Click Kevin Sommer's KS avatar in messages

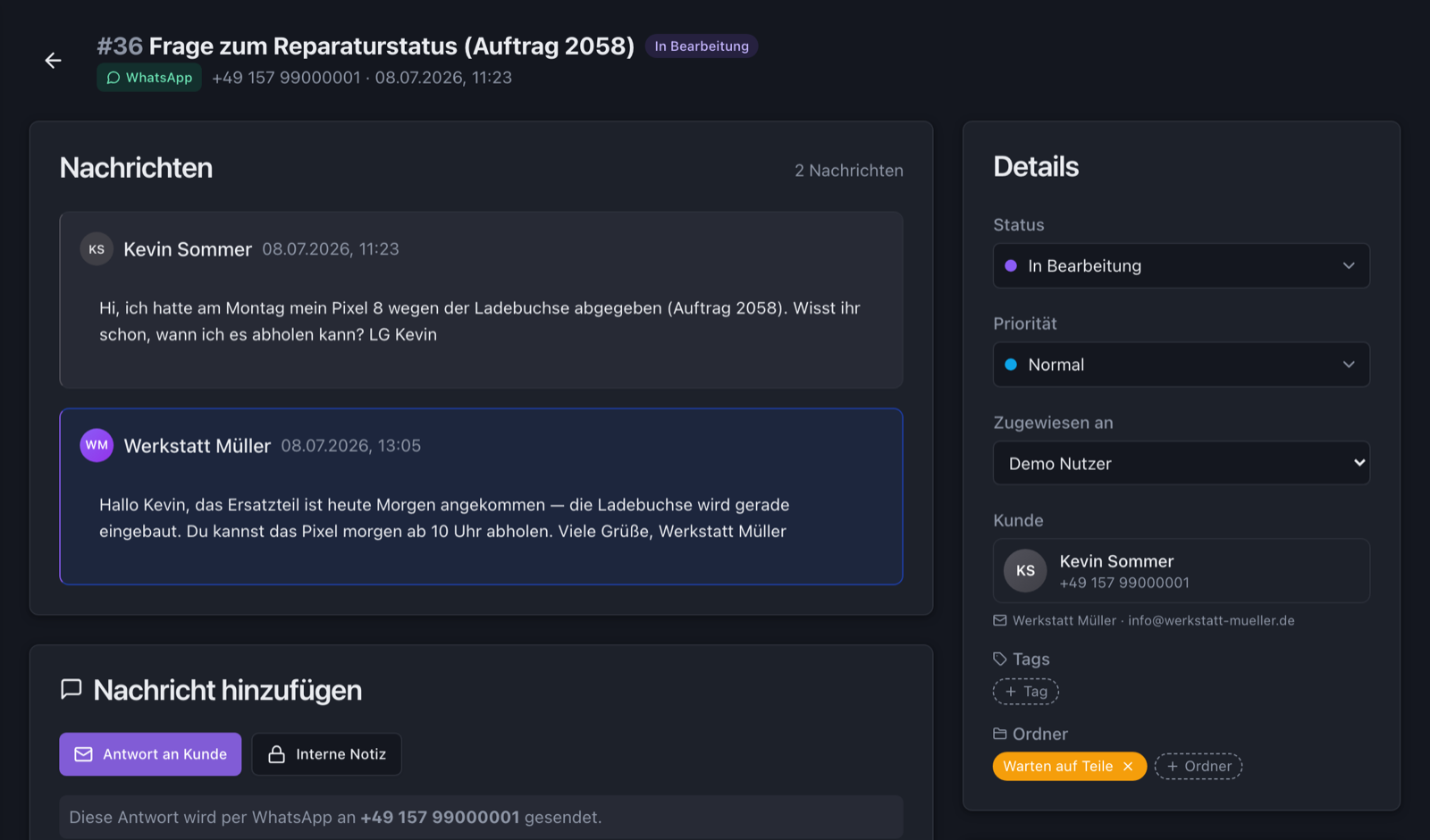(97, 249)
